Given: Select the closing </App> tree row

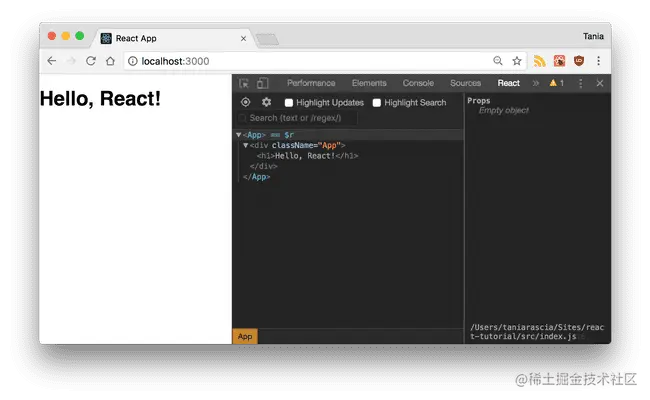Looking at the screenshot, I should pyautogui.click(x=257, y=177).
